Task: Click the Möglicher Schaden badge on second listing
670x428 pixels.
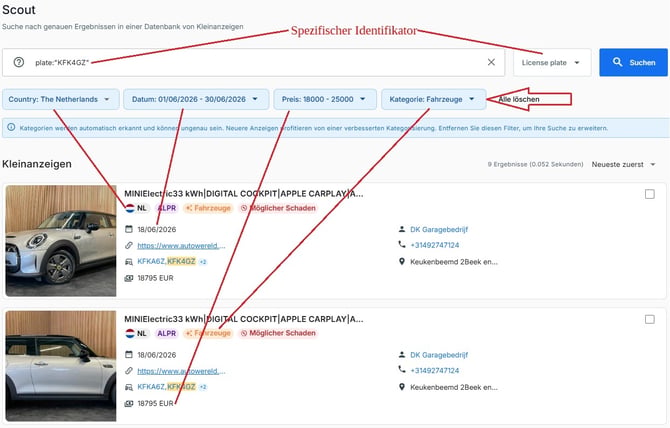Action: point(278,333)
